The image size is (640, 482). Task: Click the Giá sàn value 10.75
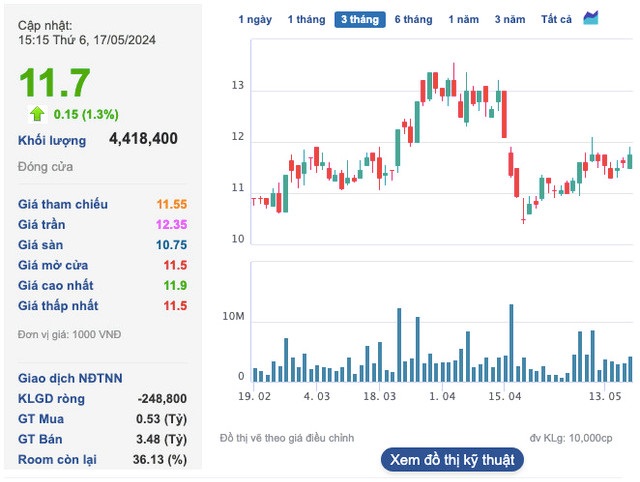[x=171, y=244]
